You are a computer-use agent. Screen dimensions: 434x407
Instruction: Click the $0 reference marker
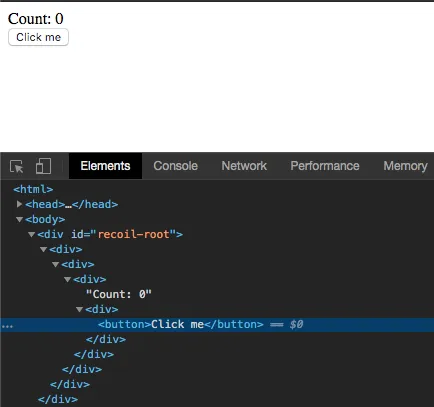[x=296, y=324]
